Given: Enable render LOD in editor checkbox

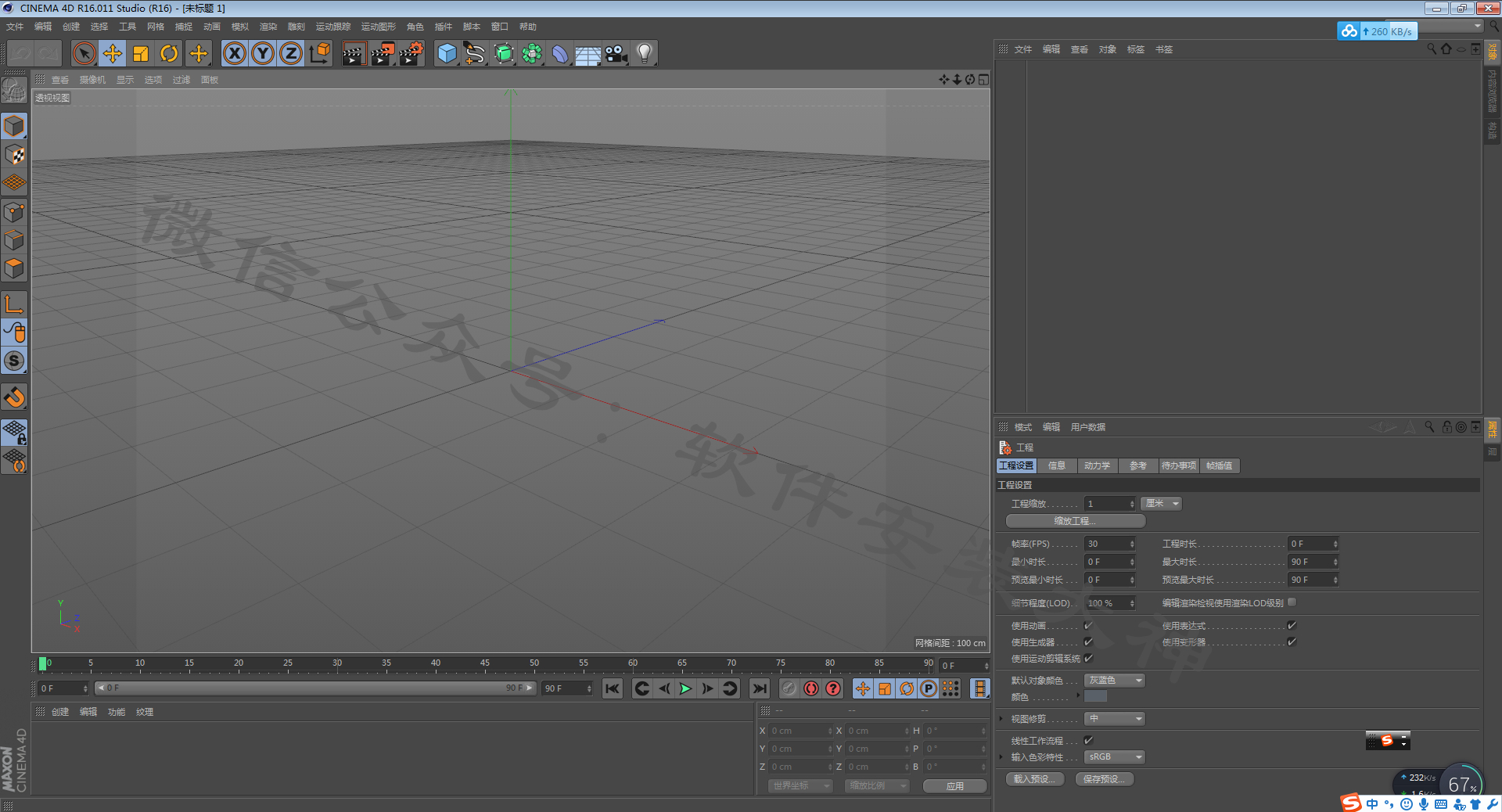Looking at the screenshot, I should [1292, 602].
